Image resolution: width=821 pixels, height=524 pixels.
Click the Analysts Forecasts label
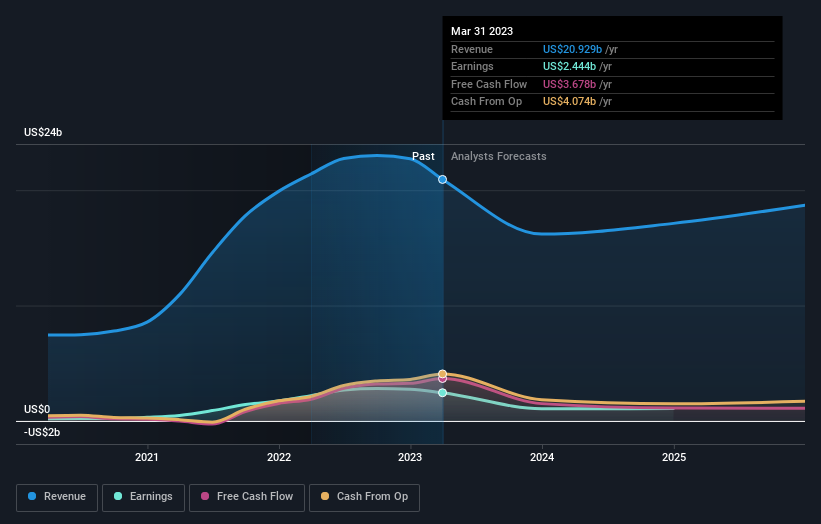point(498,156)
